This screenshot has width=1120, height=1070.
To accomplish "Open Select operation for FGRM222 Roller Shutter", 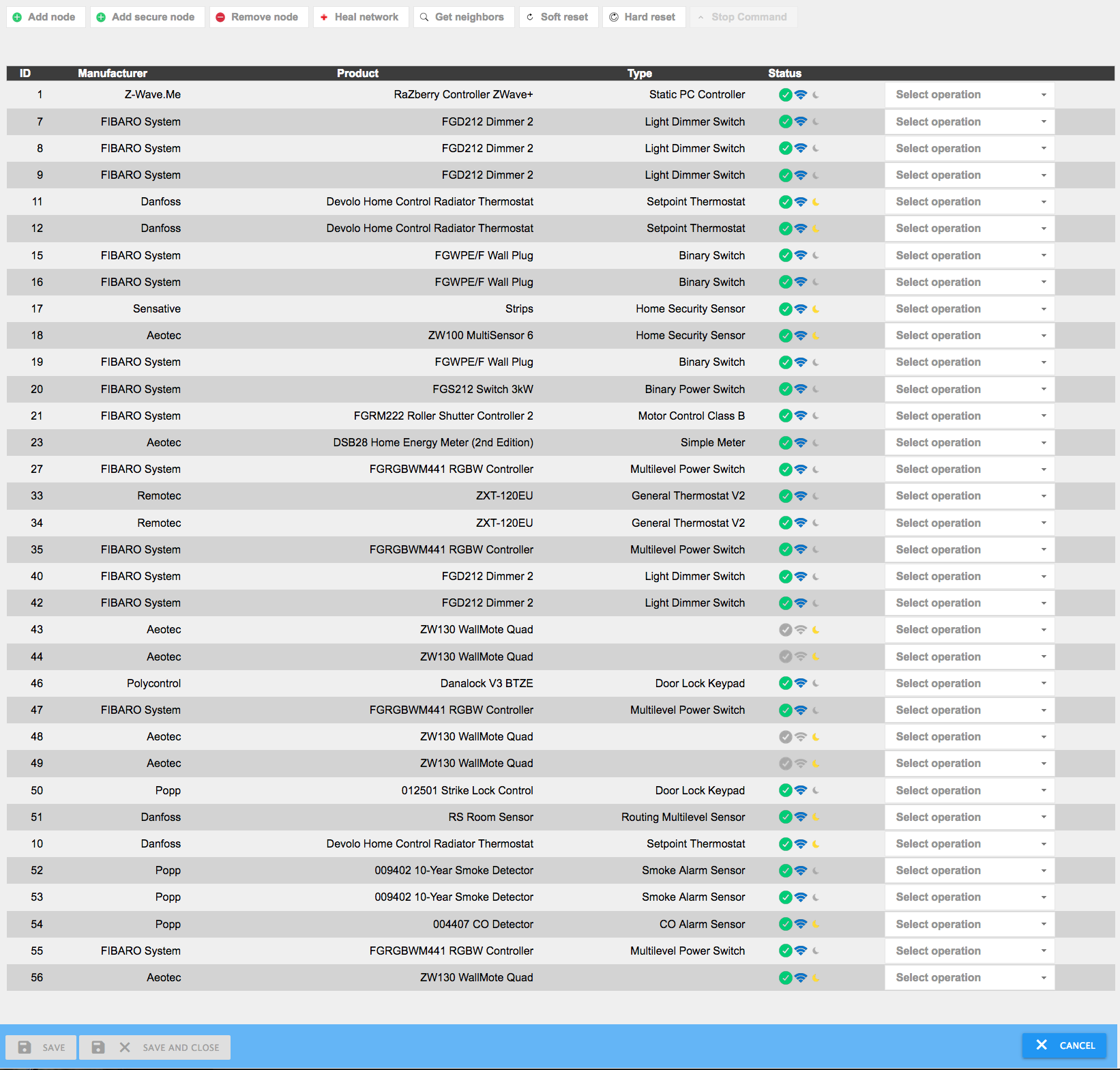I will pyautogui.click(x=969, y=416).
